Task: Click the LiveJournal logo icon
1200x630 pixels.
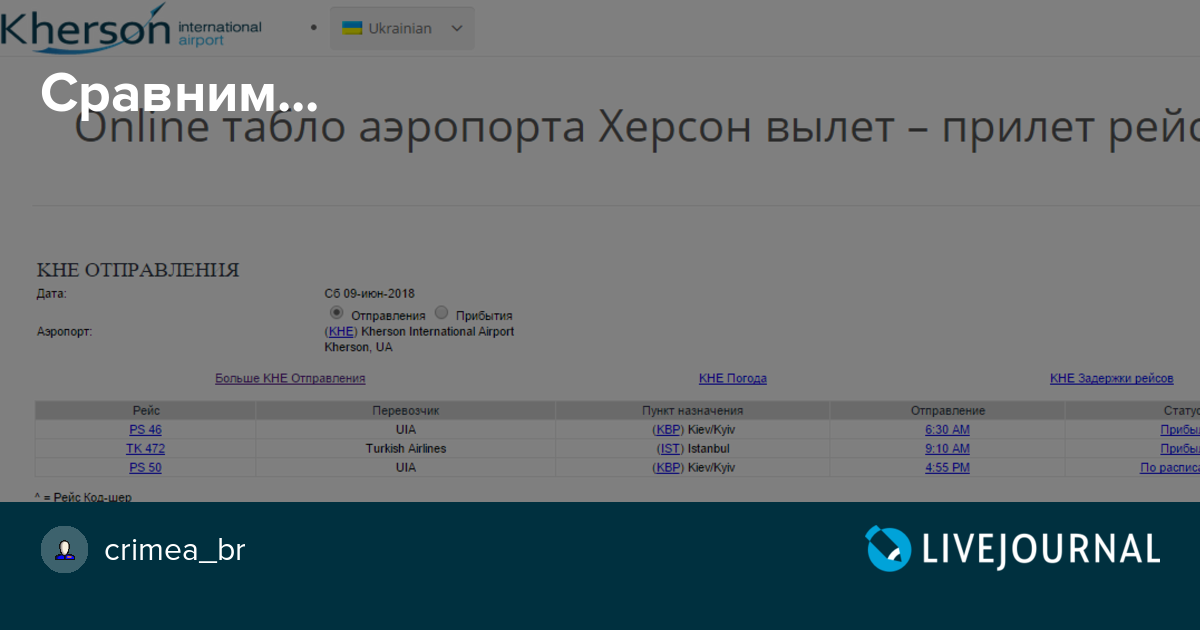Action: [x=888, y=549]
